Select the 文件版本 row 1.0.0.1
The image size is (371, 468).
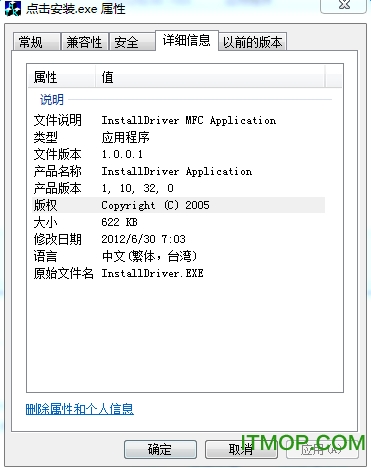(178, 154)
